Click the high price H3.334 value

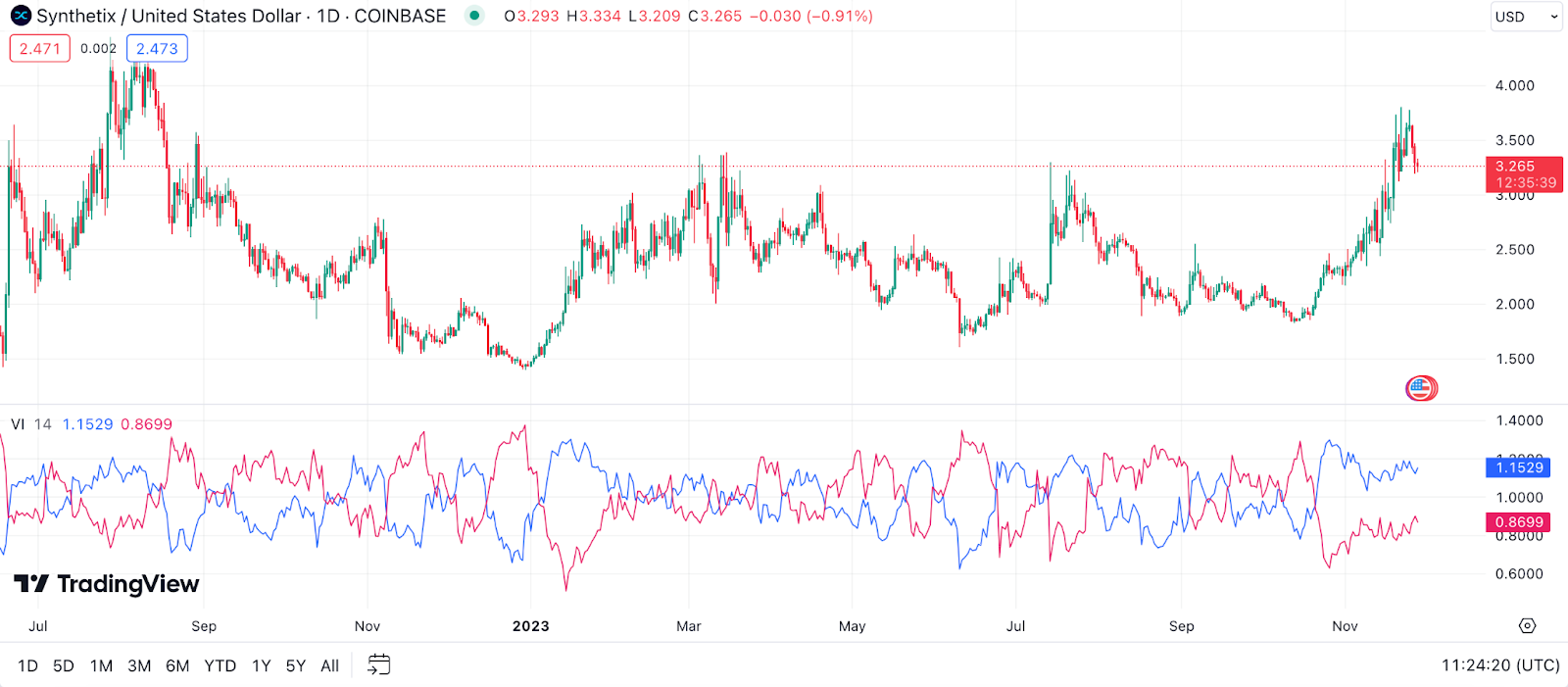click(x=594, y=16)
